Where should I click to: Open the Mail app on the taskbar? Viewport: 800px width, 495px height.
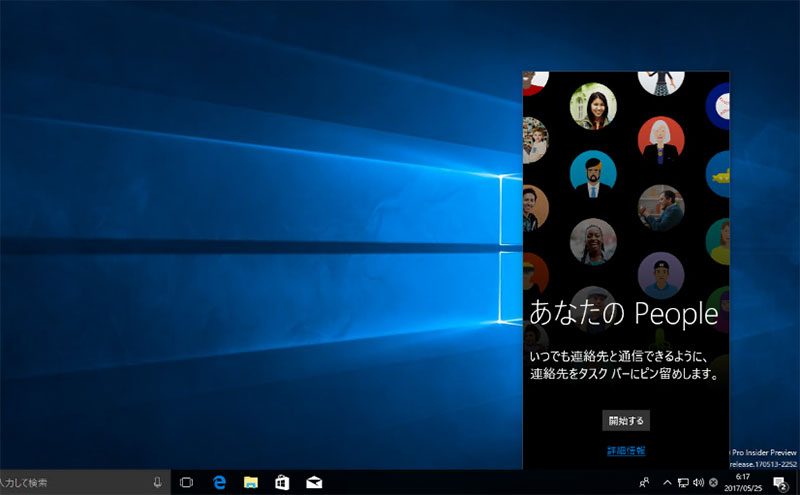click(314, 482)
